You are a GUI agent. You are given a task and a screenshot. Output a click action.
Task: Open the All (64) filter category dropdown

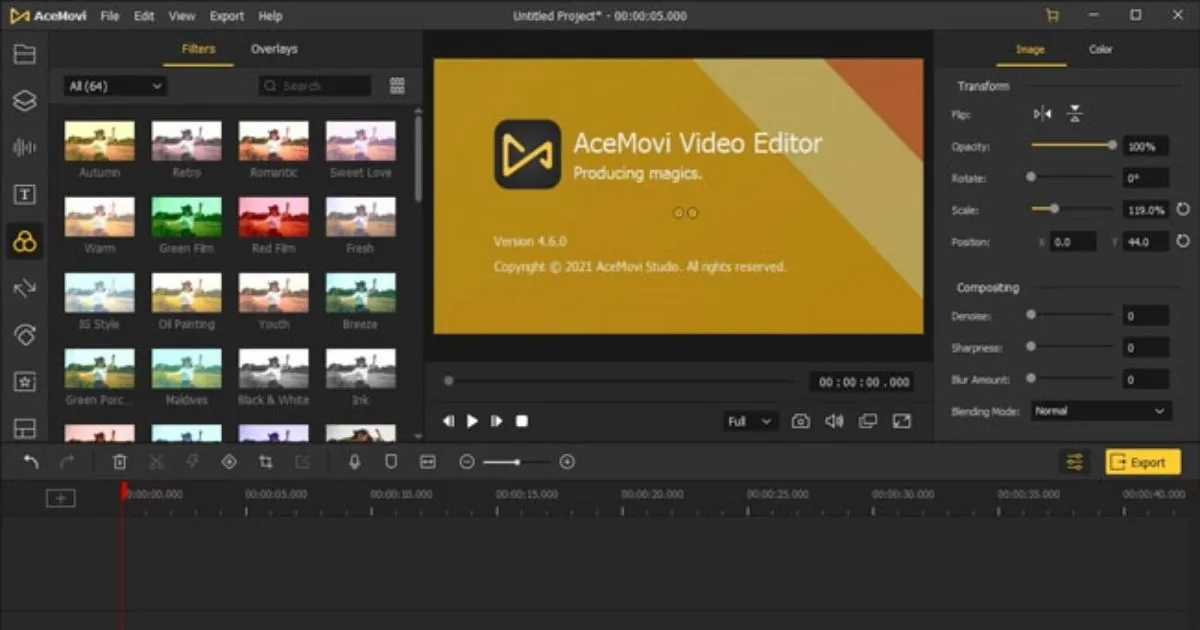[x=115, y=86]
